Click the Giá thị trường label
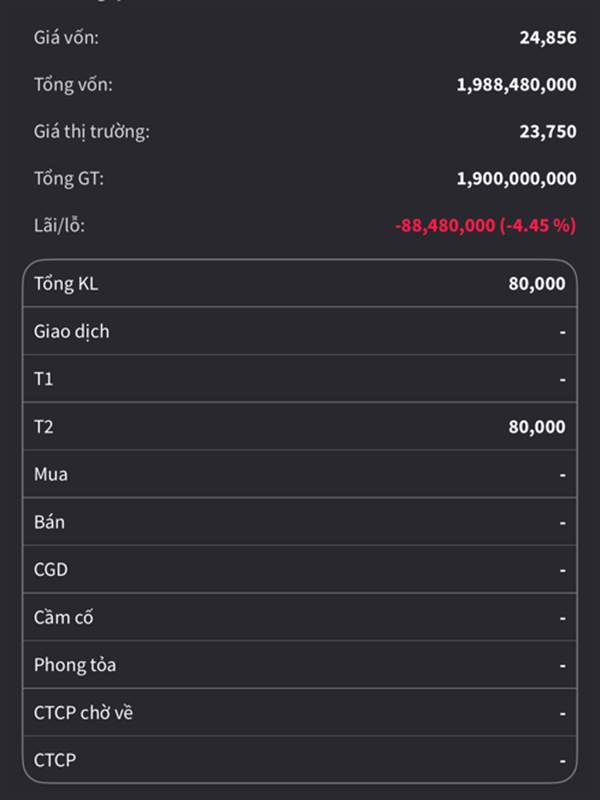 pos(91,132)
